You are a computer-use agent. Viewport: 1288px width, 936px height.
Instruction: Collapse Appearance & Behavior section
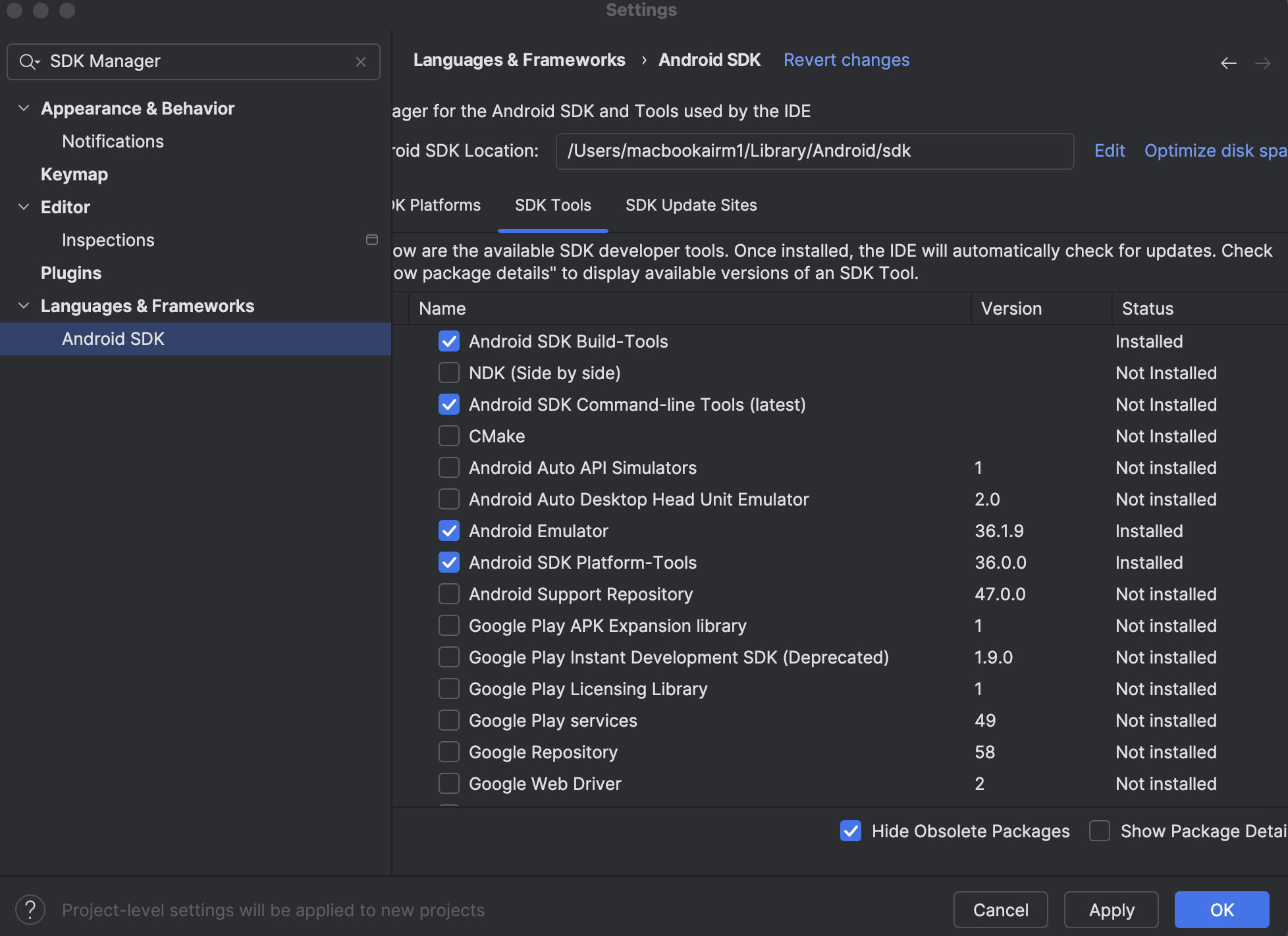point(24,109)
